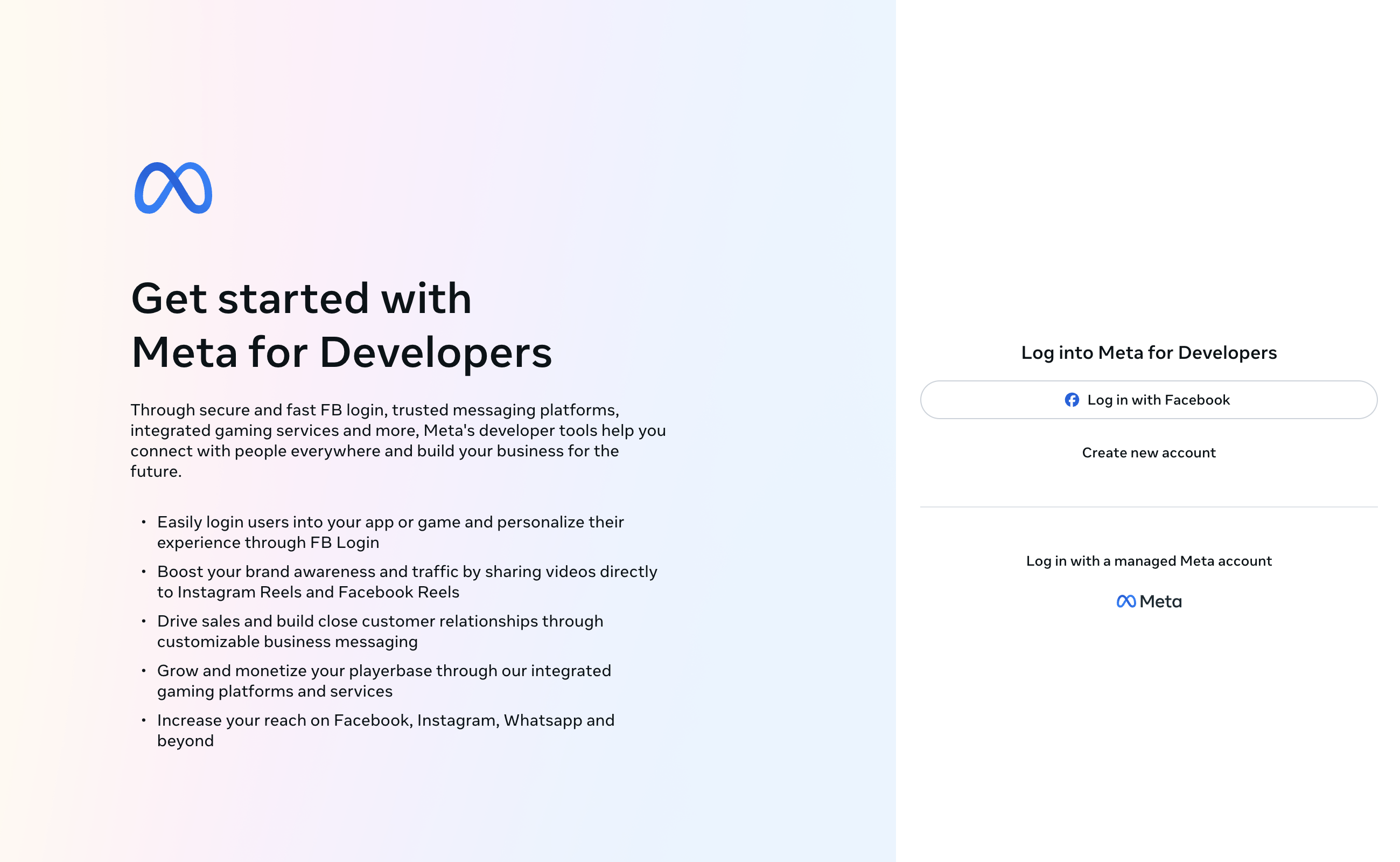The height and width of the screenshot is (862, 1400).
Task: Click the bullet dot before 'Drive sales'
Action: pyautogui.click(x=144, y=621)
